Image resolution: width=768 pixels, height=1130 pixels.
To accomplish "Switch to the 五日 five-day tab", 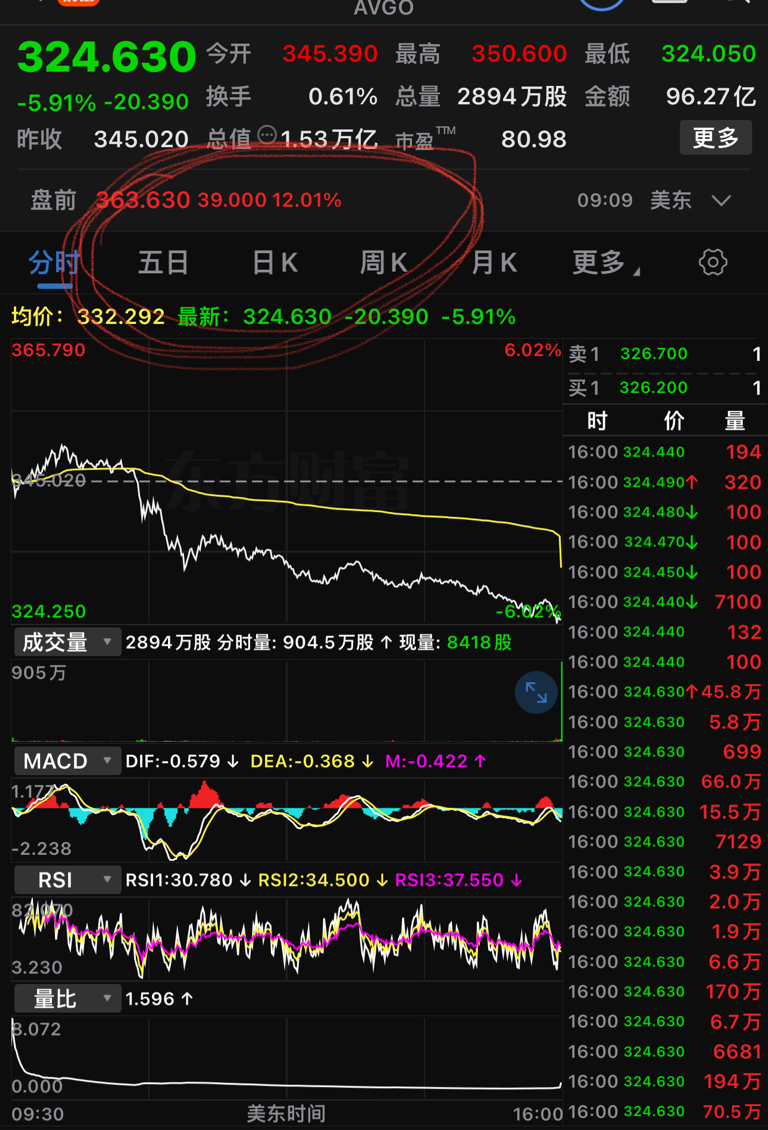I will 163,262.
